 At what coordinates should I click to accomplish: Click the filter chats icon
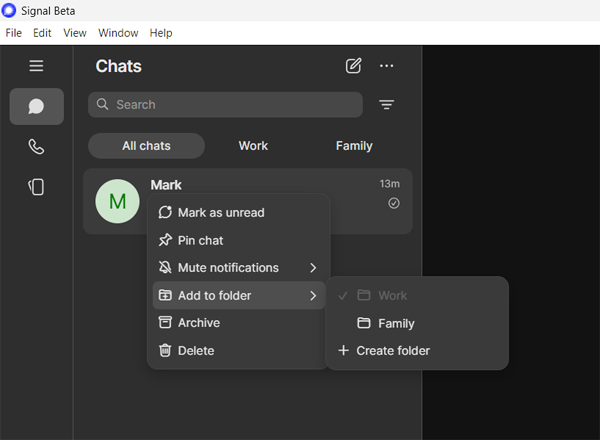click(386, 105)
